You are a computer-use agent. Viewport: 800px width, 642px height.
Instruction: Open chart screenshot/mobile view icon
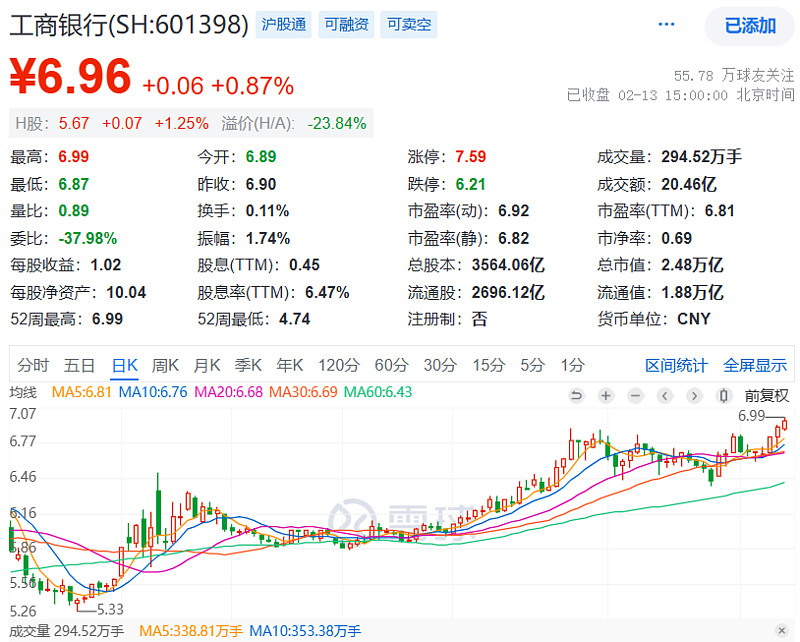tap(722, 396)
